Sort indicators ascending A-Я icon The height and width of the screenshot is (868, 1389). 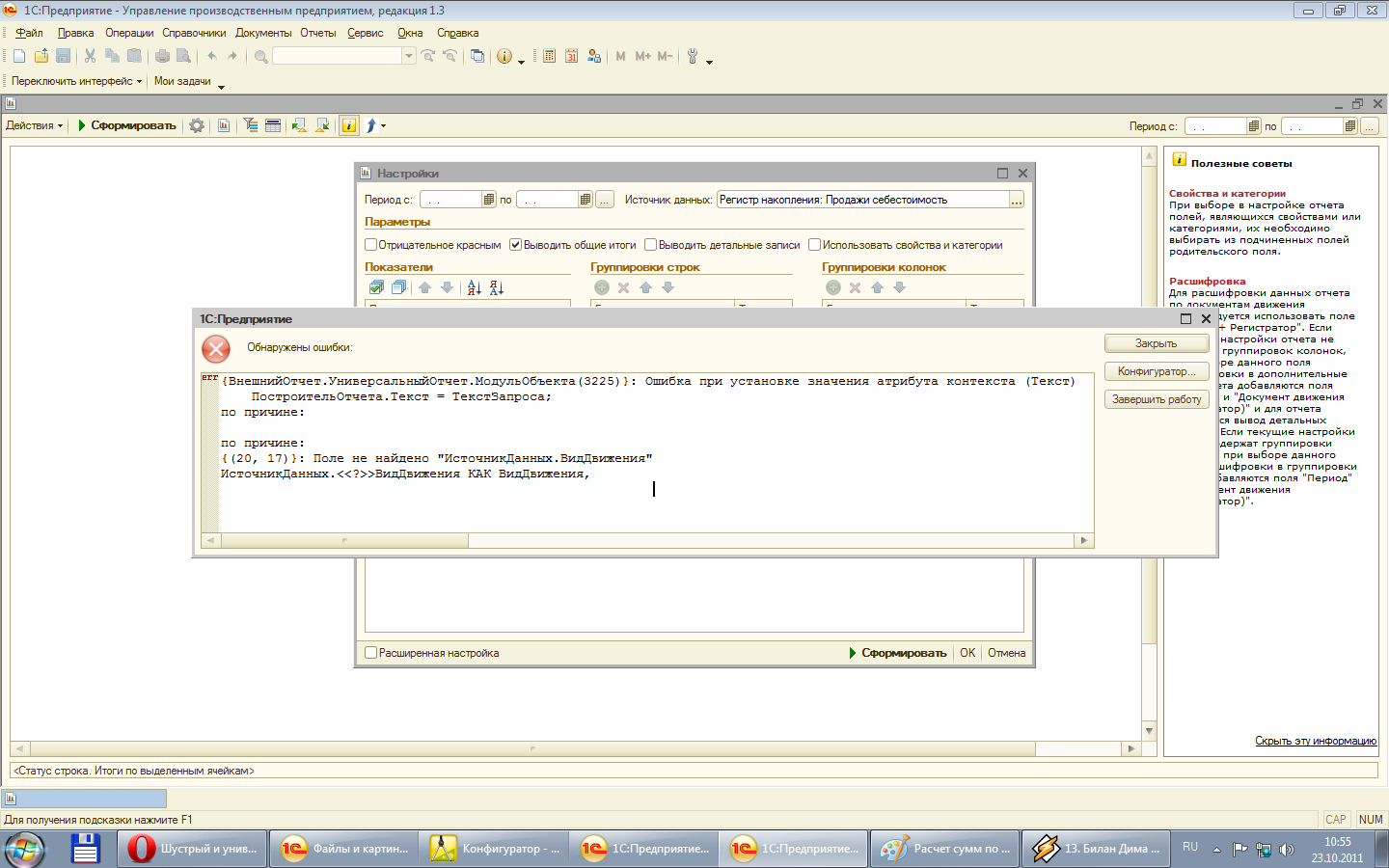(474, 287)
